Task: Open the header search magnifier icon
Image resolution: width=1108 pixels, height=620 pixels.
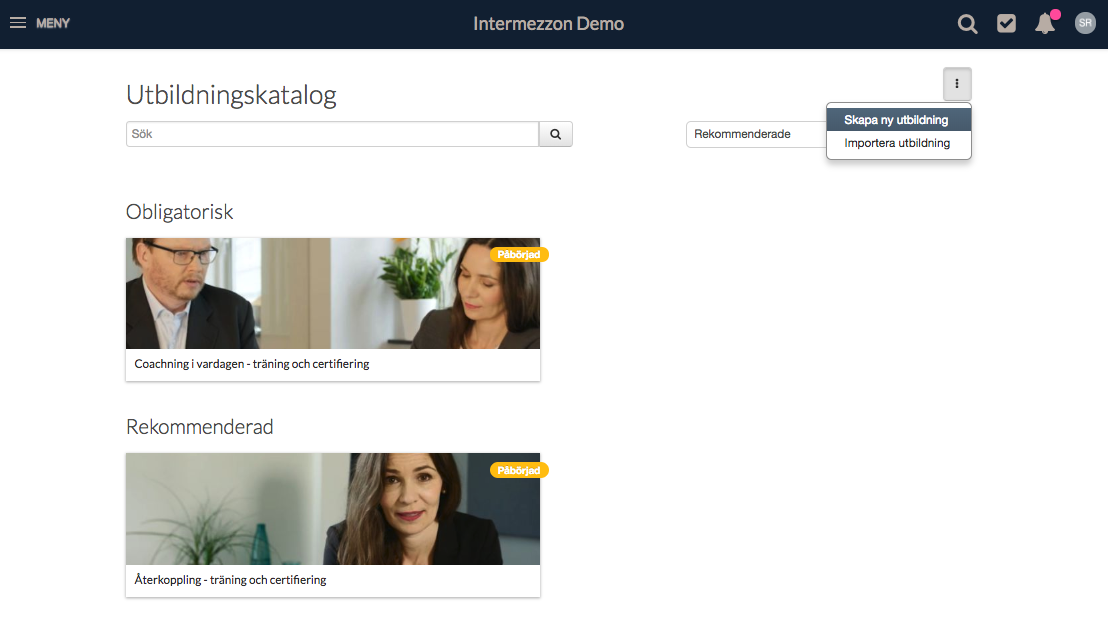Action: click(967, 24)
